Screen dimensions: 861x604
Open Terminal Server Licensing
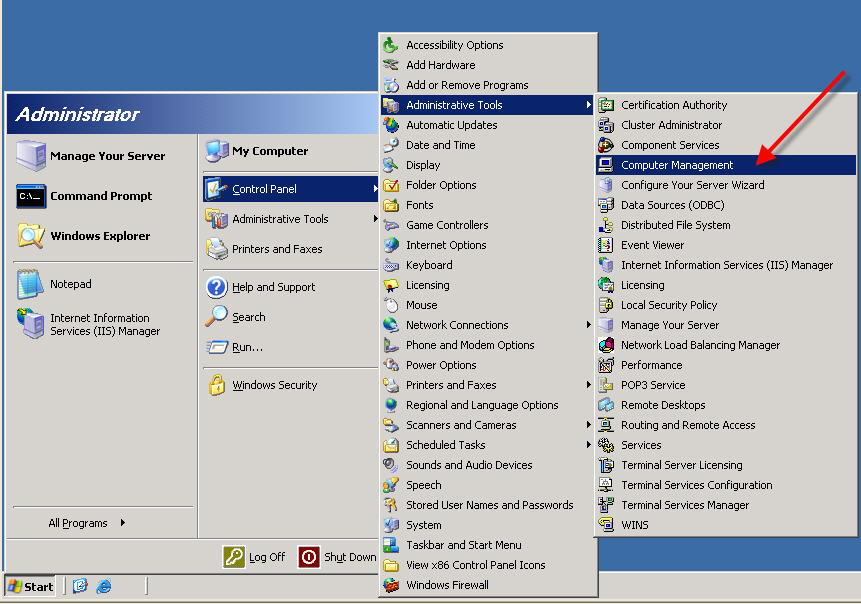pyautogui.click(x=725, y=465)
